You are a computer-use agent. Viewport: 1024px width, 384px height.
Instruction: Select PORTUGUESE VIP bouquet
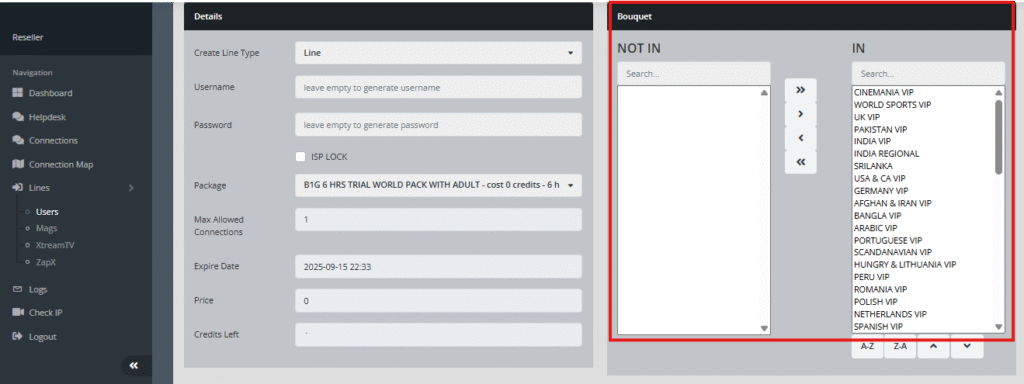(x=888, y=240)
